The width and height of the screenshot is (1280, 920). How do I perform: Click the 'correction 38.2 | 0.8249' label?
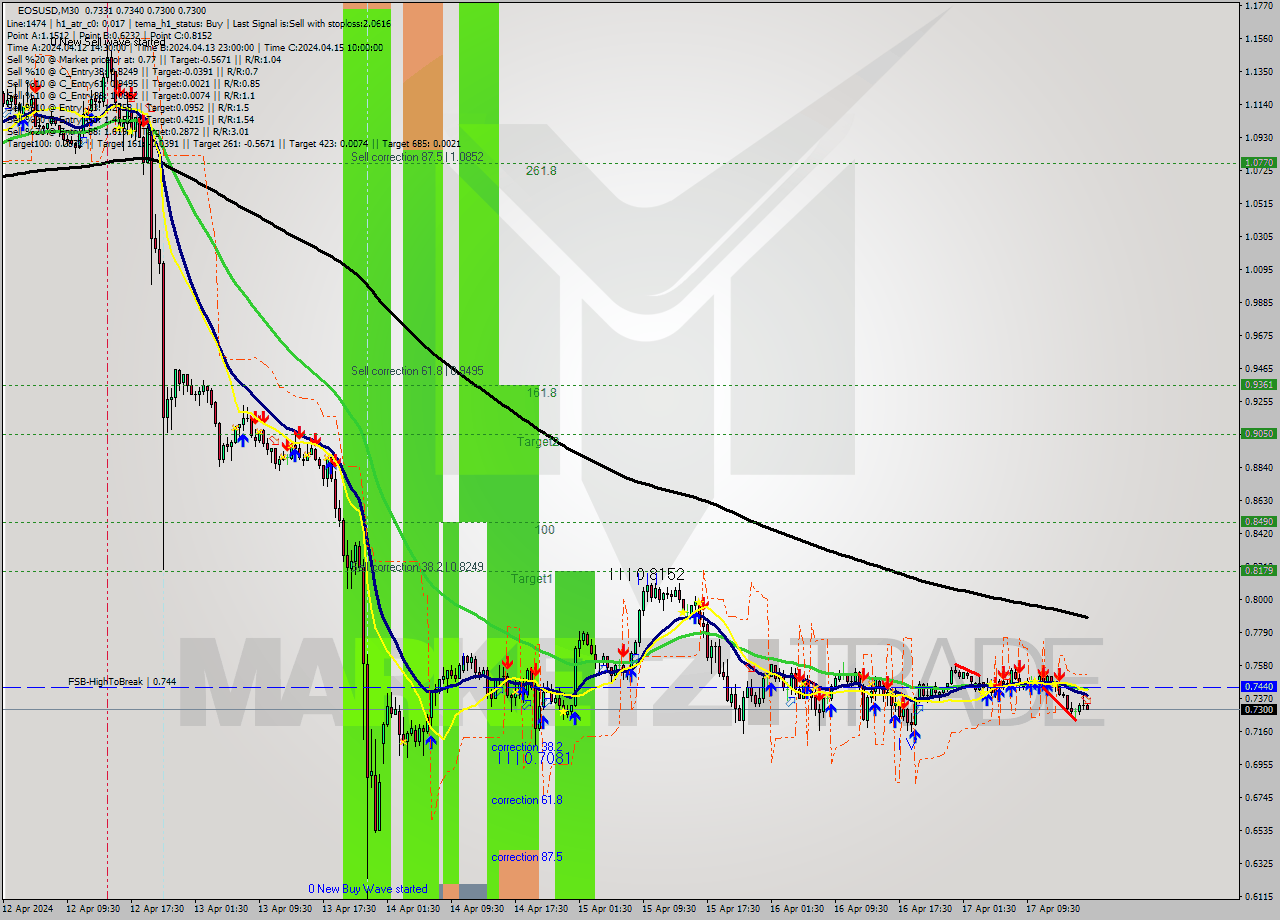point(428,567)
